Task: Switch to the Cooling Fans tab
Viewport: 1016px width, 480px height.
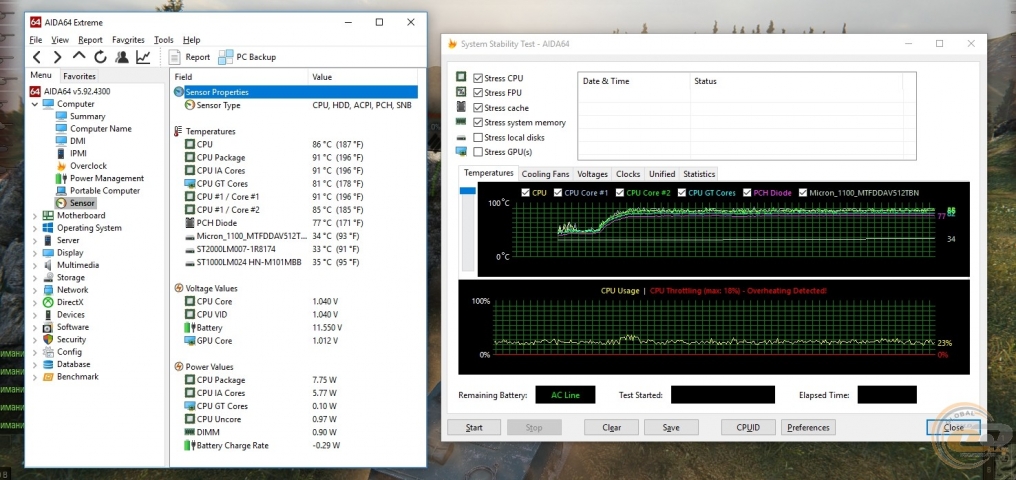Action: click(546, 174)
